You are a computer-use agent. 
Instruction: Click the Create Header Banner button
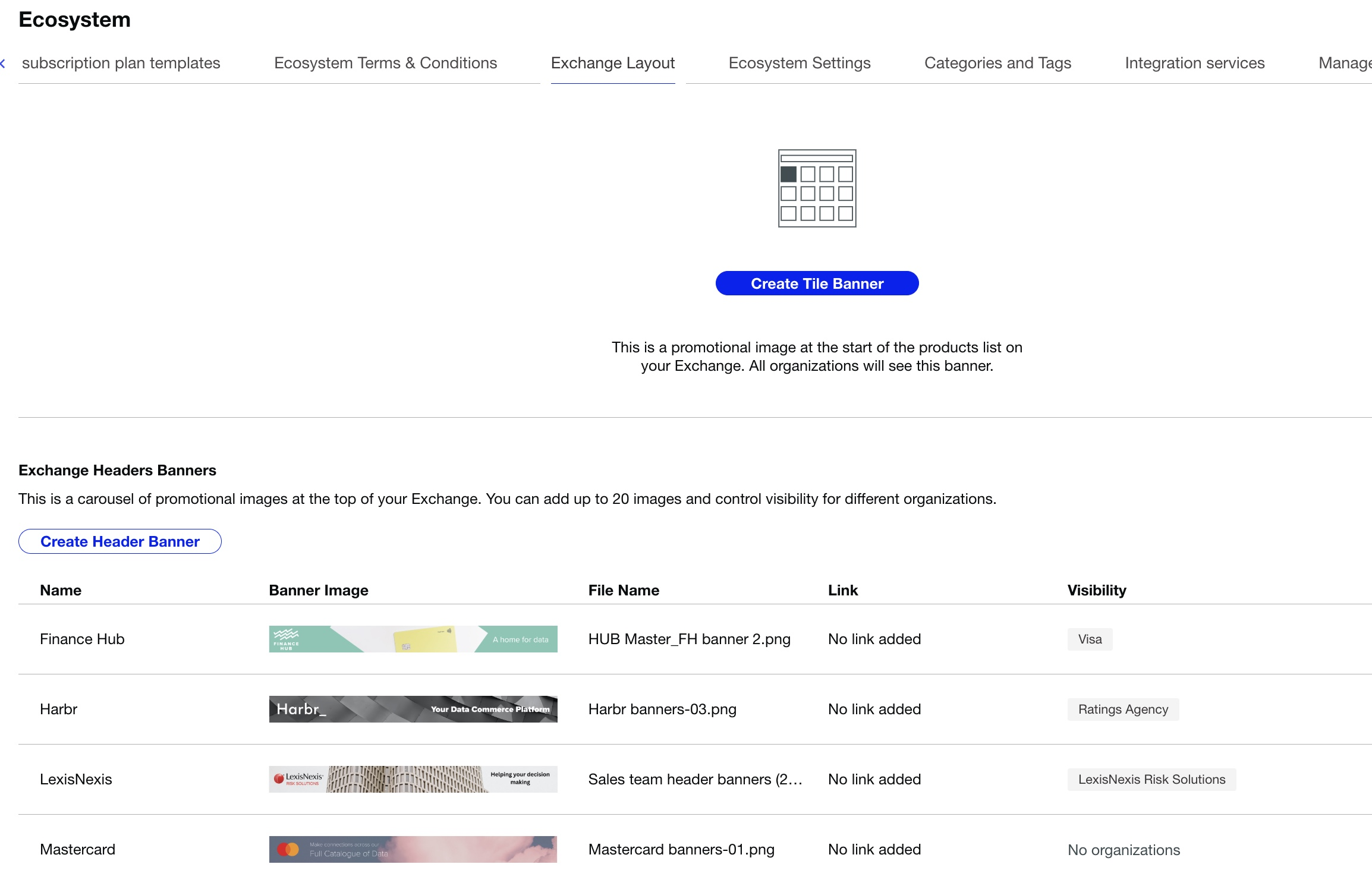(120, 541)
